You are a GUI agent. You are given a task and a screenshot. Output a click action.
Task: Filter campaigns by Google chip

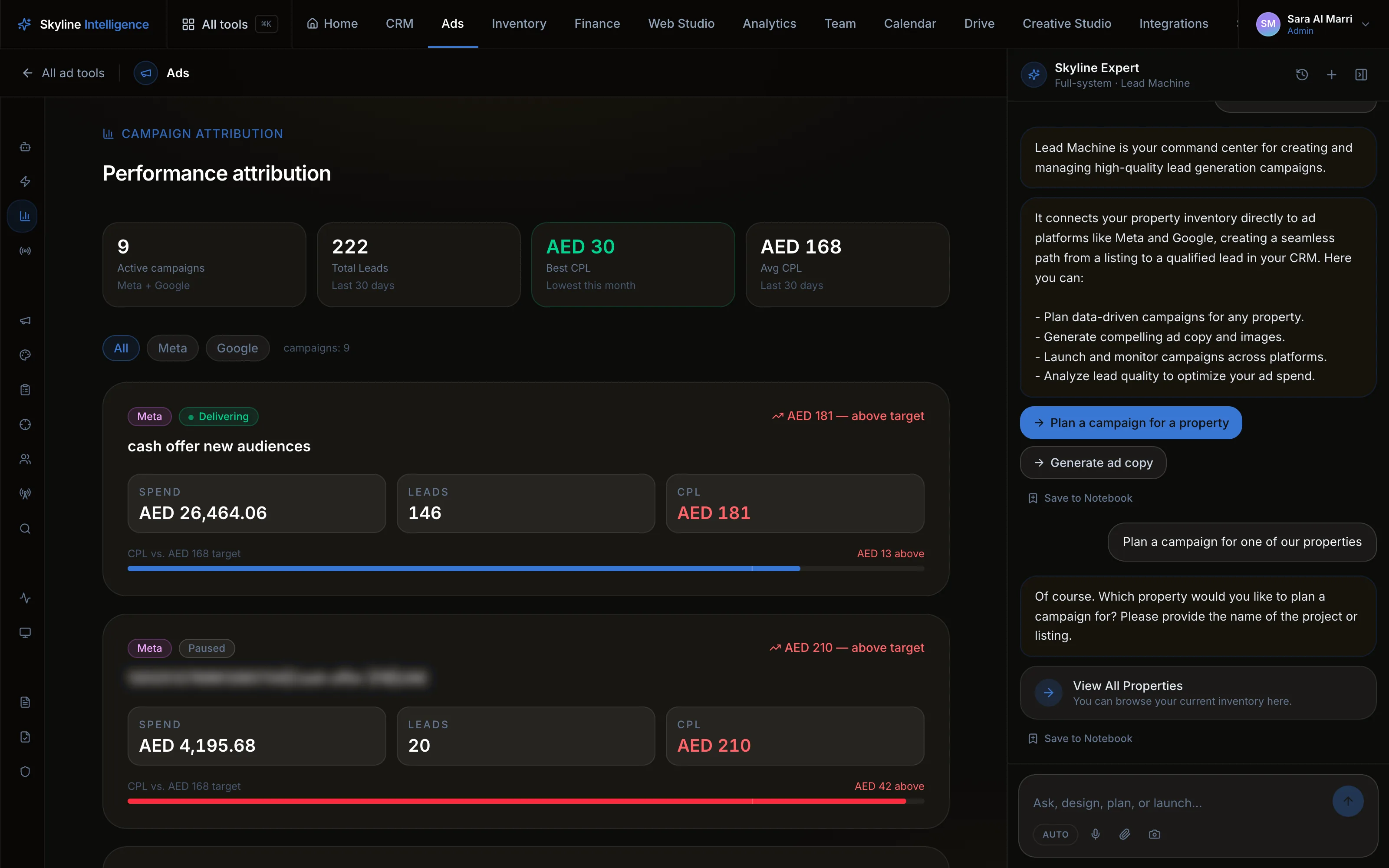(237, 348)
